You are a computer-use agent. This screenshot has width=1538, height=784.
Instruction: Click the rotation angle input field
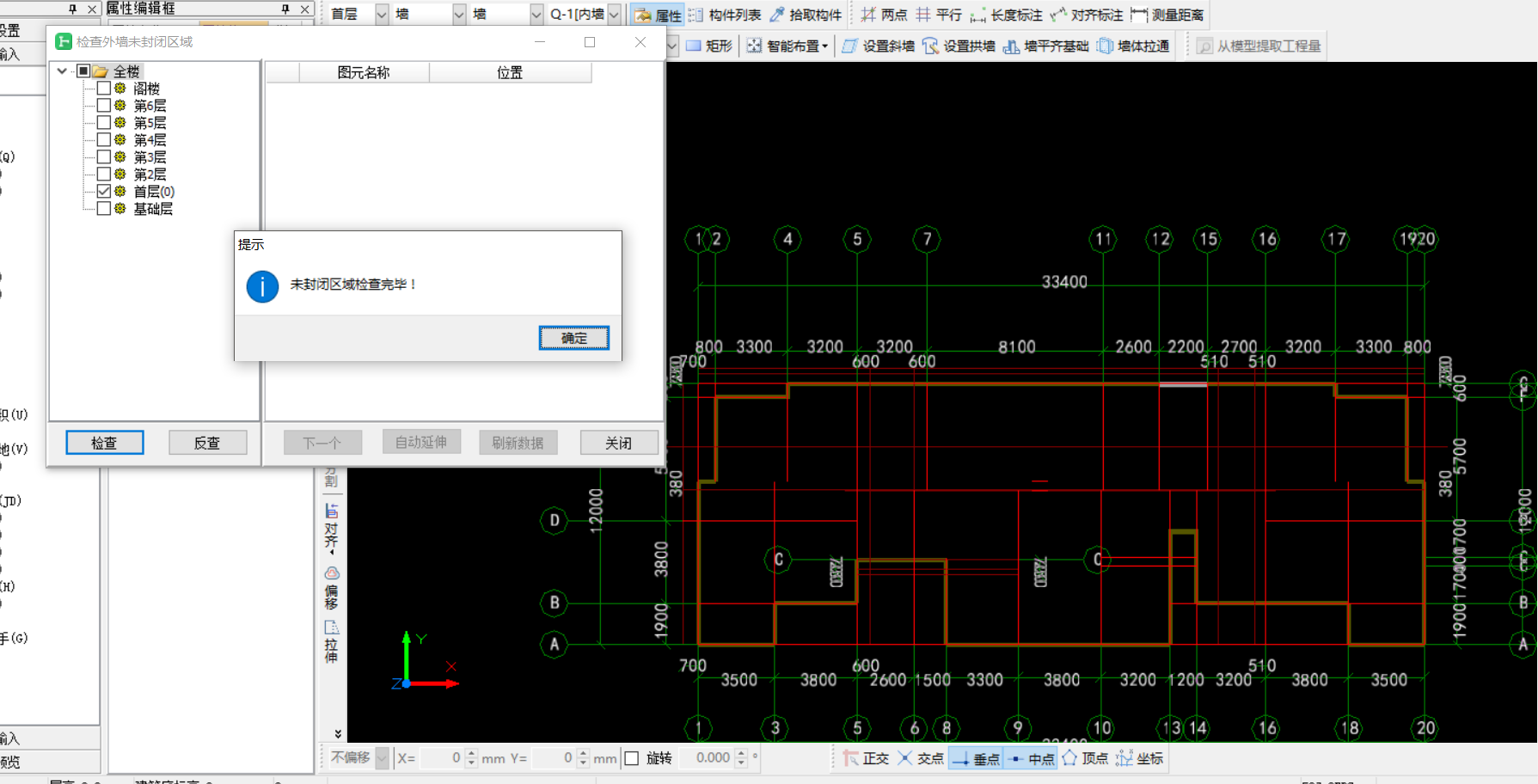tap(707, 758)
